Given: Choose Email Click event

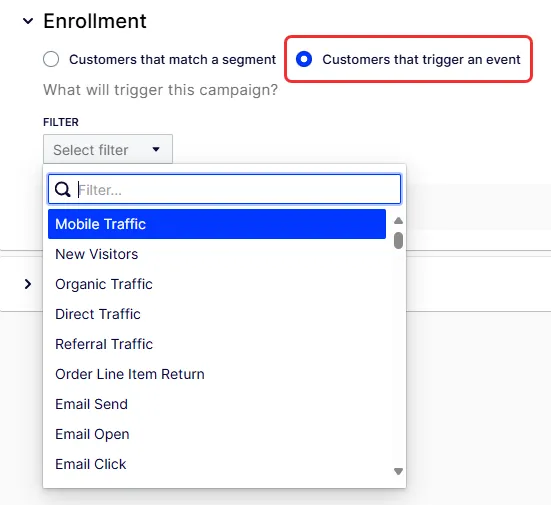Looking at the screenshot, I should pyautogui.click(x=217, y=464).
